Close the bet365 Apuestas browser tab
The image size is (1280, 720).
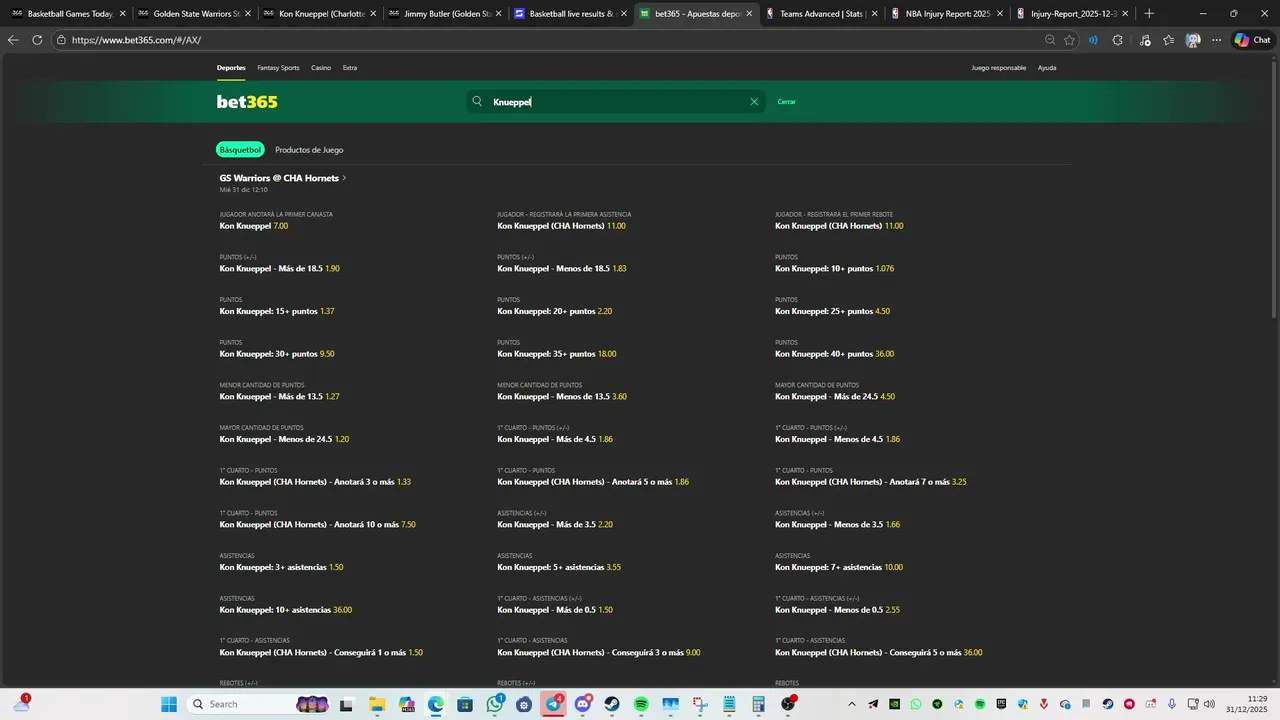click(x=749, y=14)
